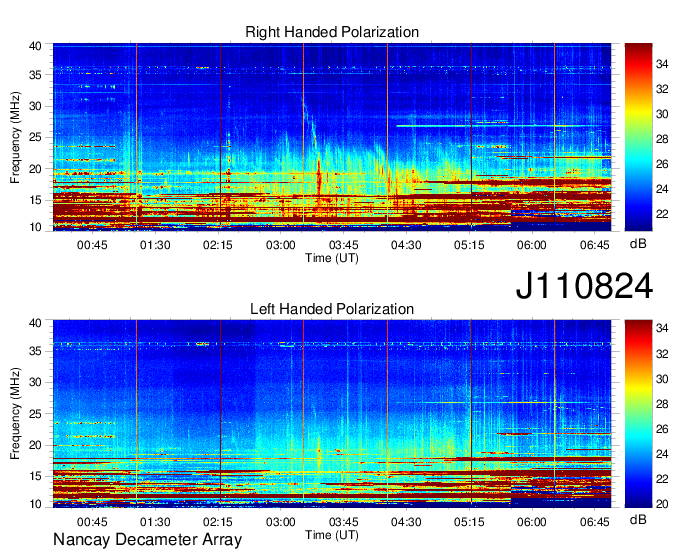Click the "Right Handed Polarization" plot title
Screen dimensions: 680x552
pos(332,32)
